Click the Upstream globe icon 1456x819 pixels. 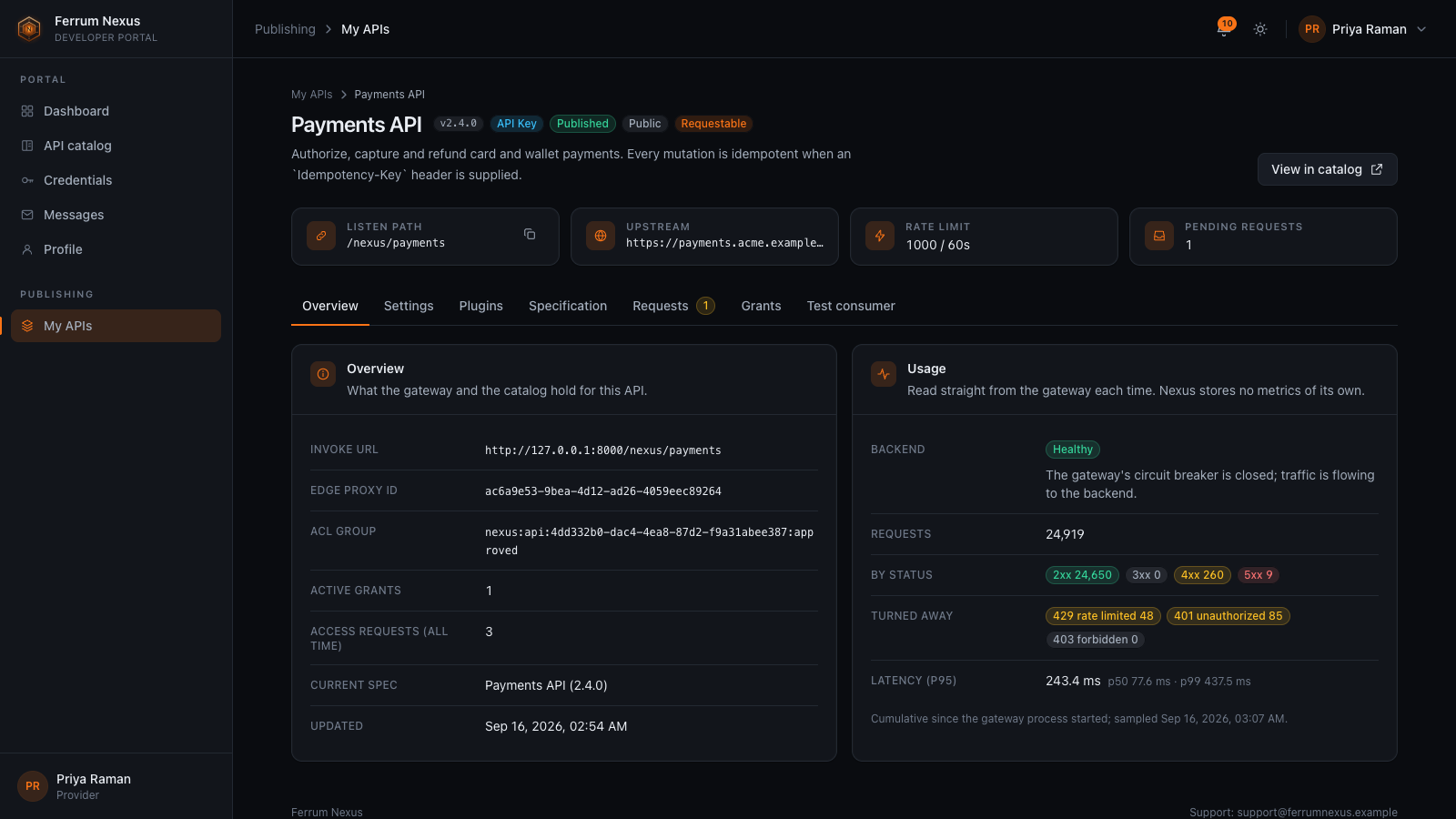point(601,236)
